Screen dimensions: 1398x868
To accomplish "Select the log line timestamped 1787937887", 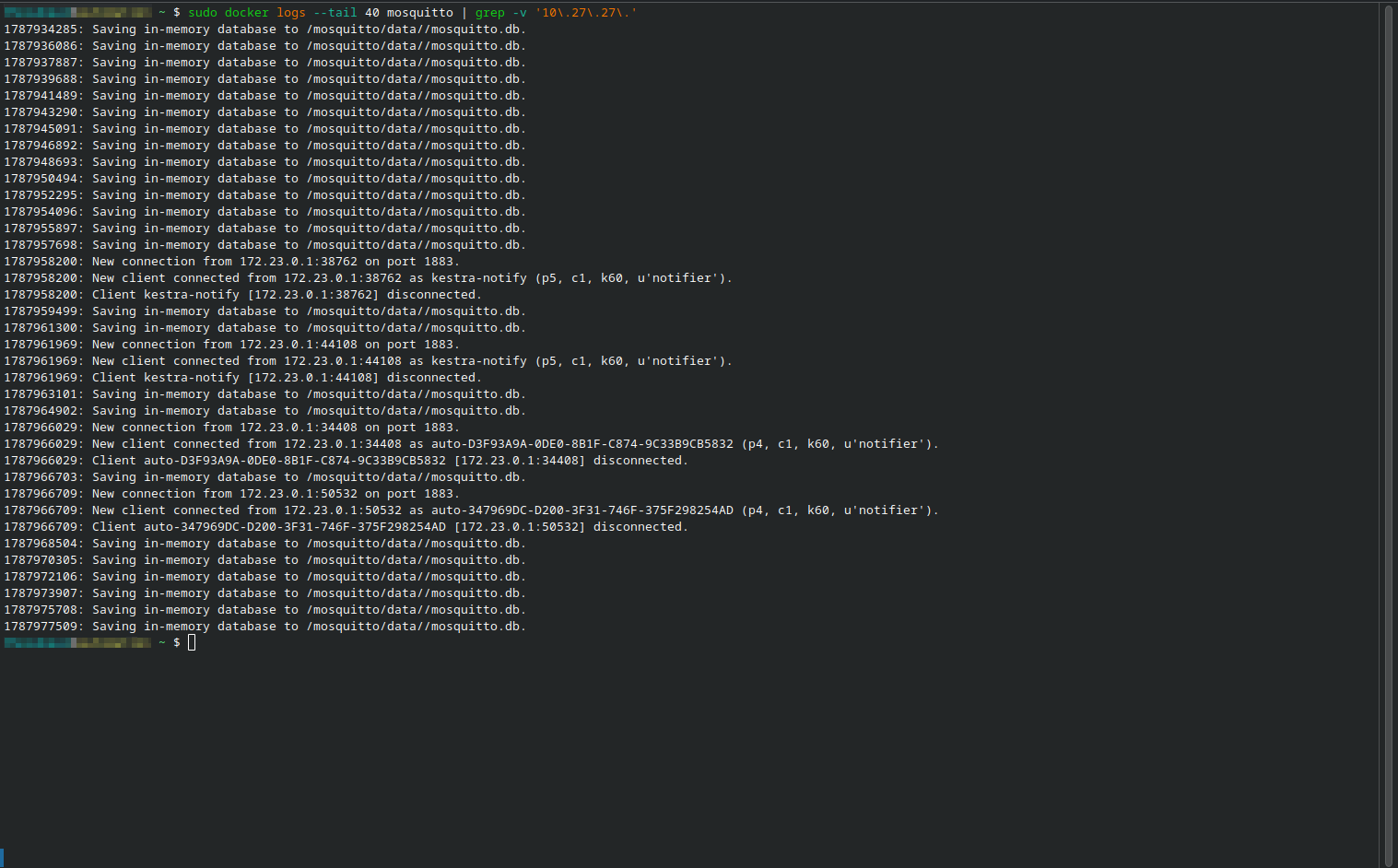I will click(265, 63).
